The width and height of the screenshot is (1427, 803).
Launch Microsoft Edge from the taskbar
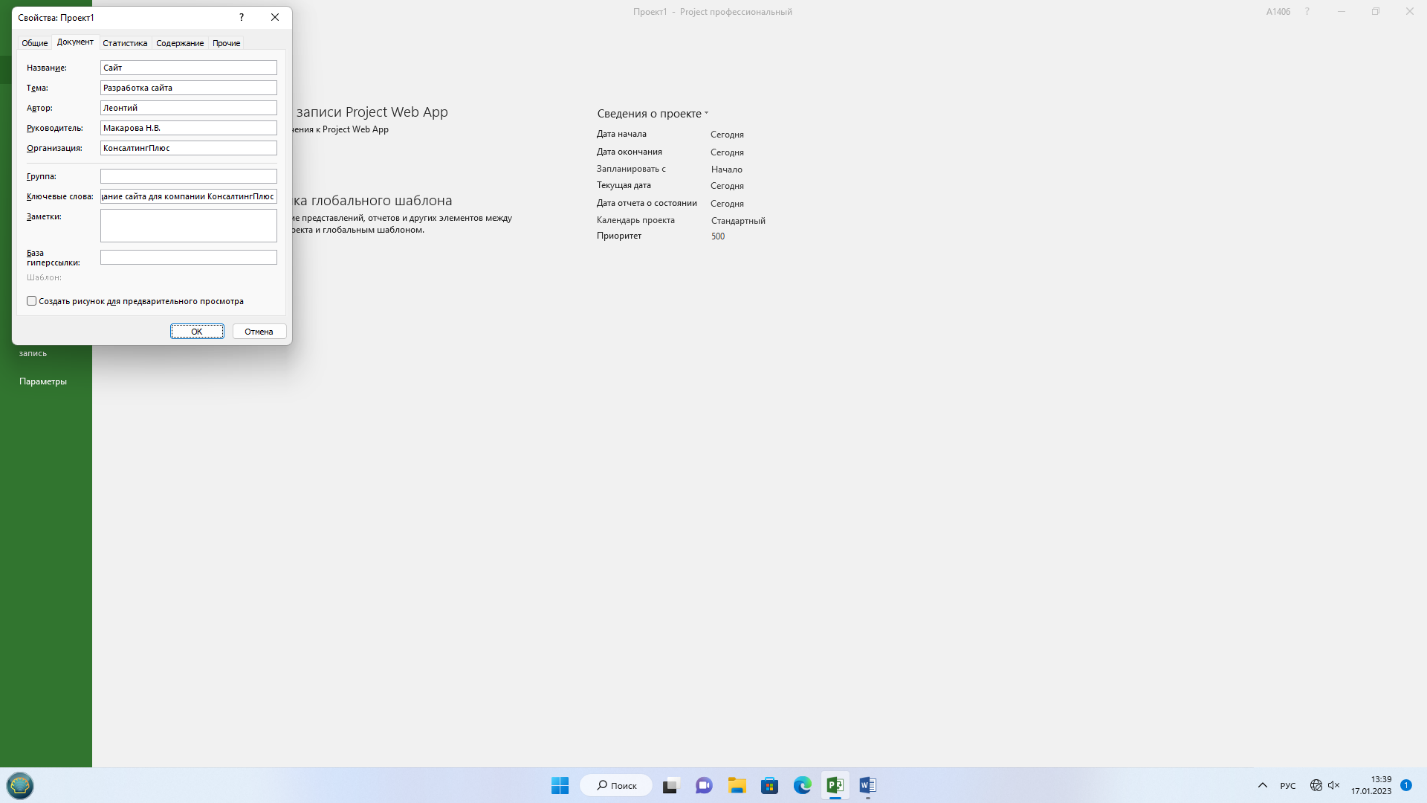point(802,785)
